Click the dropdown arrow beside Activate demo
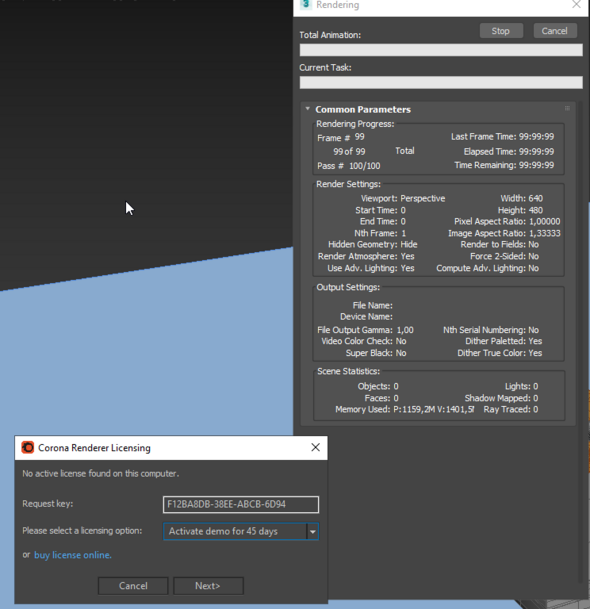590x609 pixels. (x=312, y=532)
